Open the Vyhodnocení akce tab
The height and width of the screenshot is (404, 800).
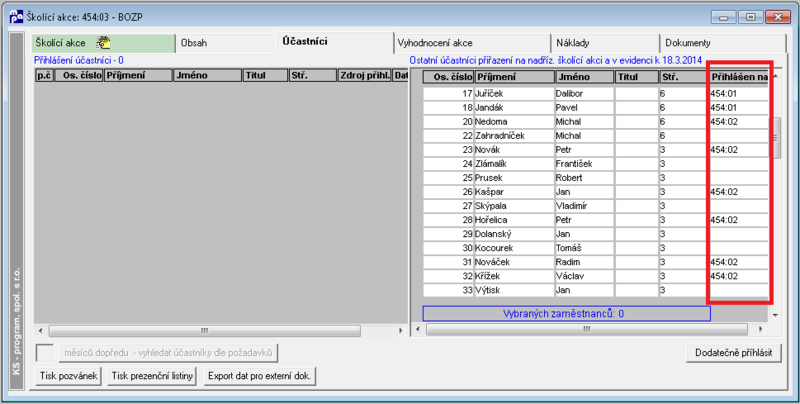(472, 43)
